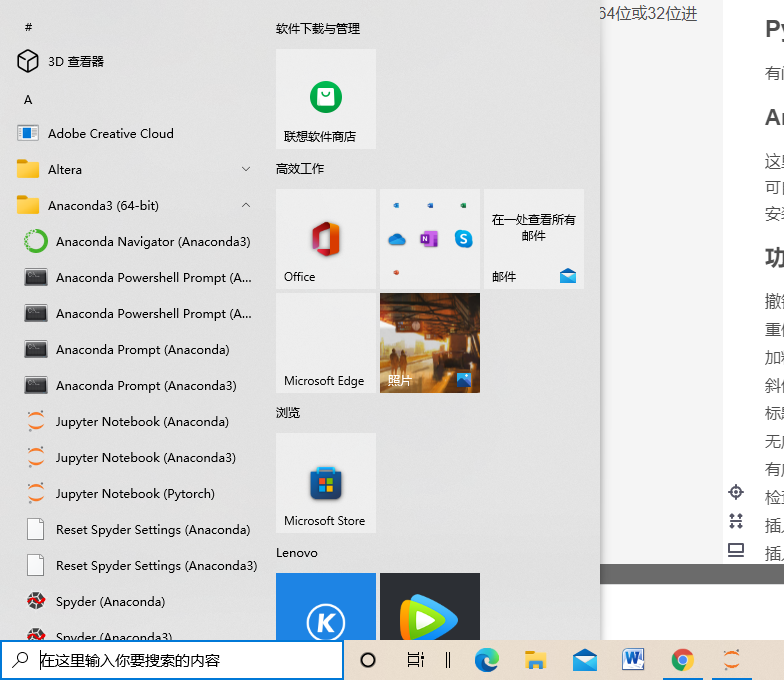The height and width of the screenshot is (680, 784).
Task: Open Microsoft Edge tile
Action: tap(326, 342)
